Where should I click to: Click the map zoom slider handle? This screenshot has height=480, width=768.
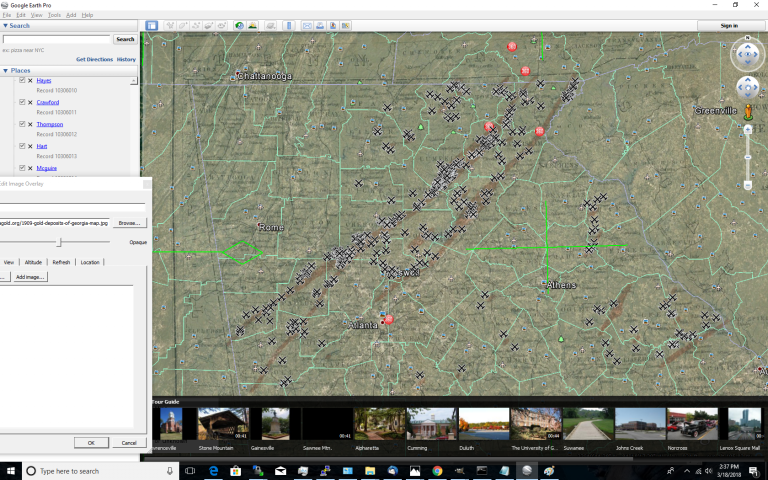click(747, 157)
